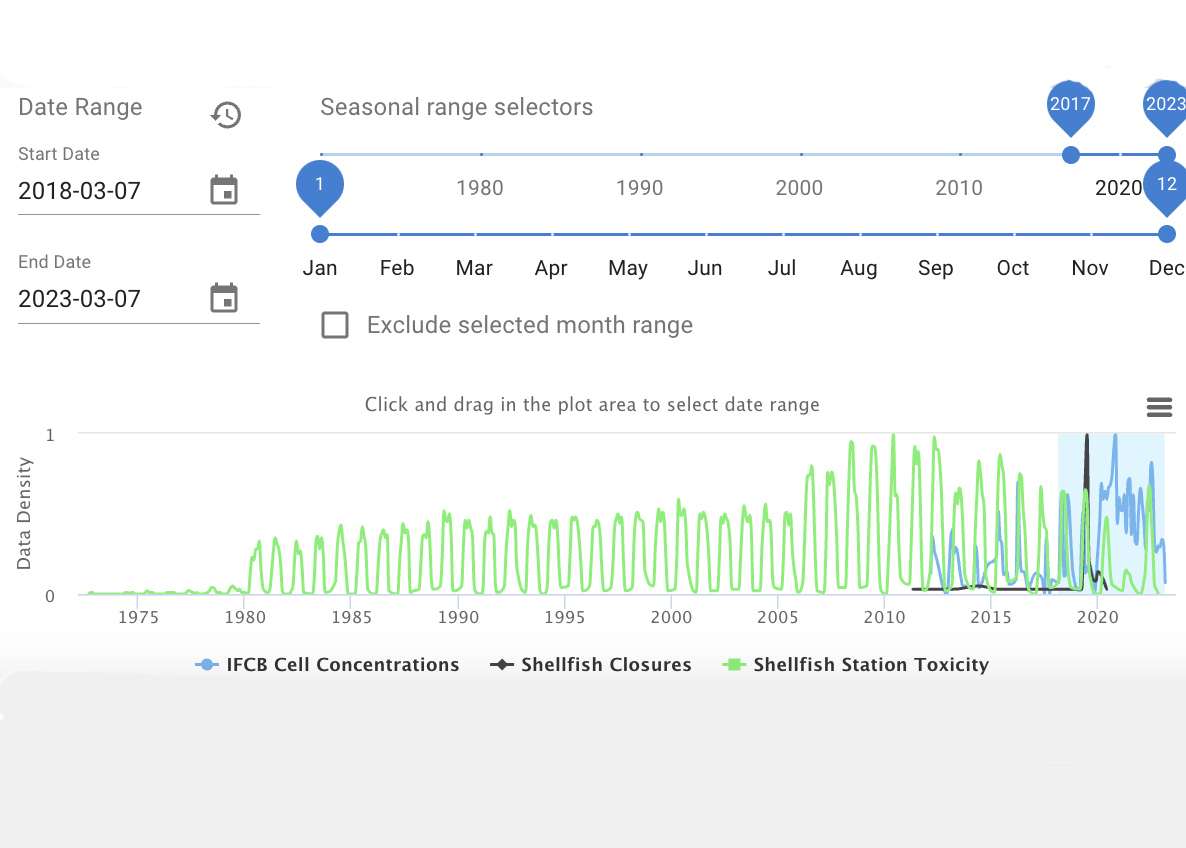Image resolution: width=1186 pixels, height=848 pixels.
Task: Click the Start Date input field
Action: pos(110,190)
